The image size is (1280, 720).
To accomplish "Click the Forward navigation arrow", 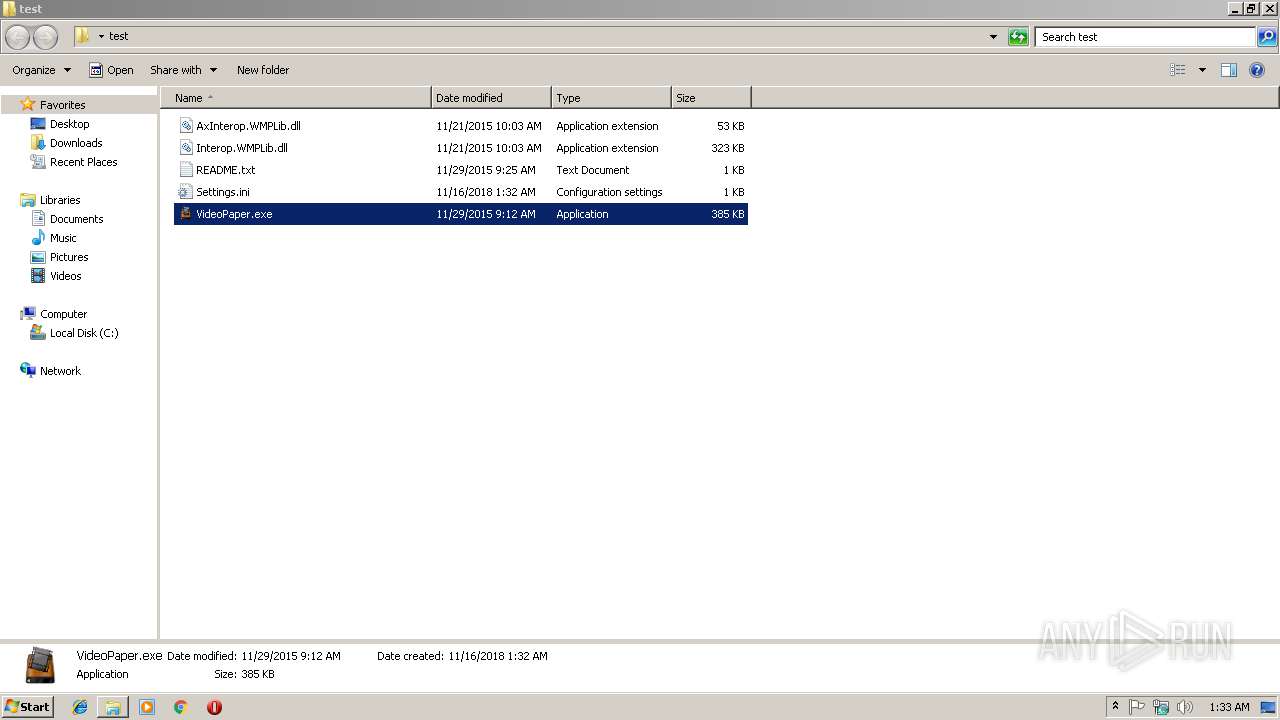I will (x=46, y=37).
